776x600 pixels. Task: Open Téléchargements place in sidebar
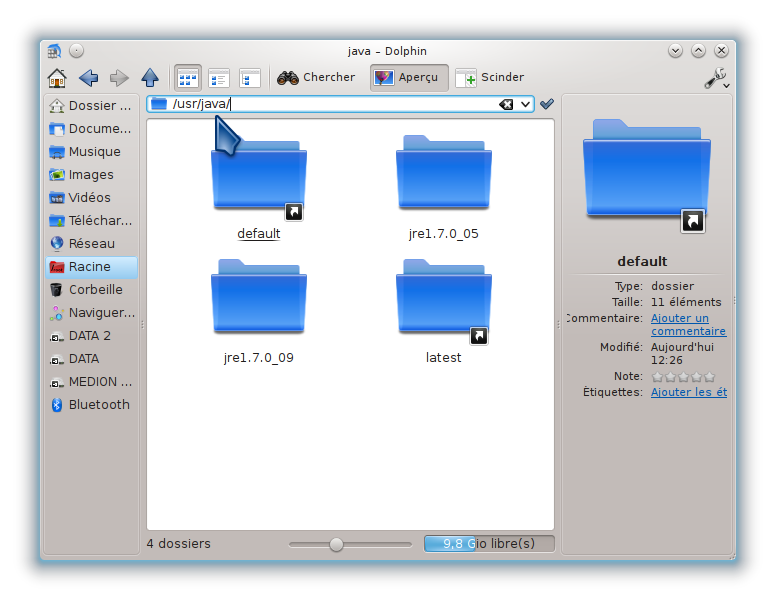click(91, 220)
